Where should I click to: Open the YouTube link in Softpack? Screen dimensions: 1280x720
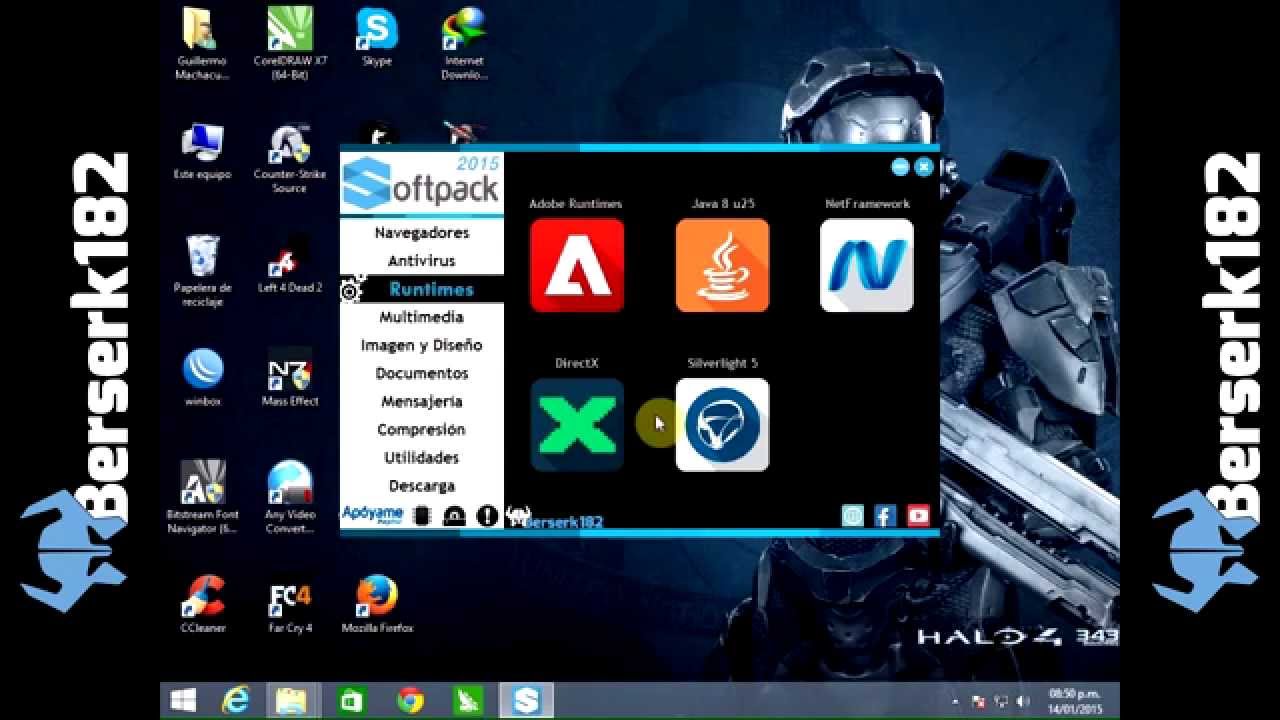(918, 515)
